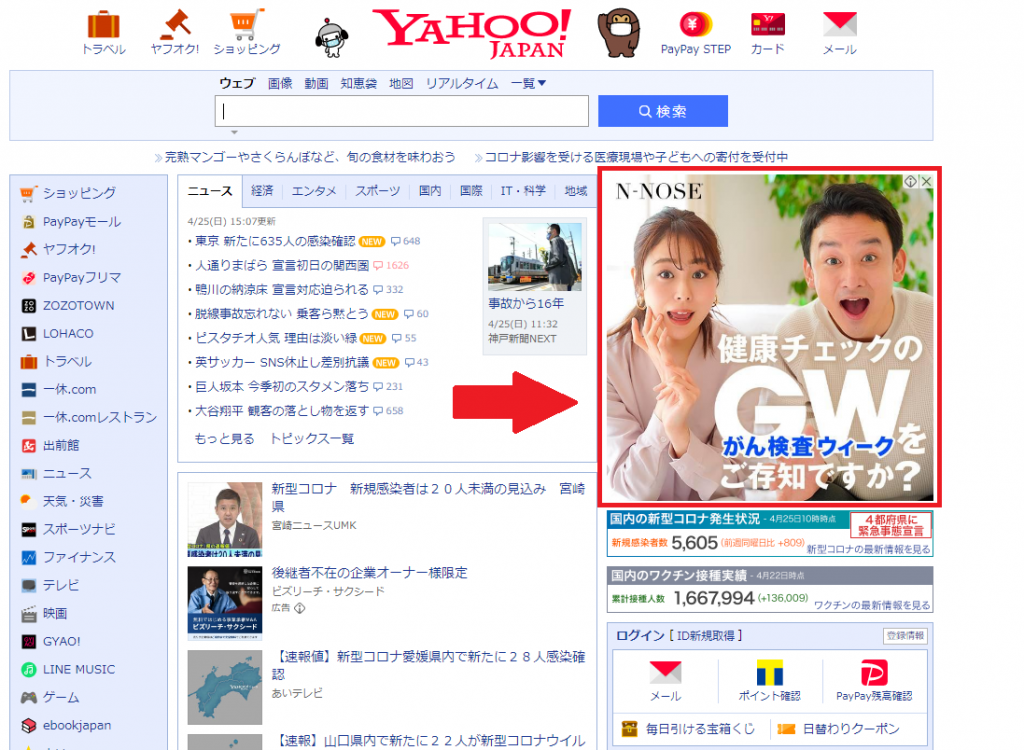Open 一休.com in sidebar

point(58,389)
